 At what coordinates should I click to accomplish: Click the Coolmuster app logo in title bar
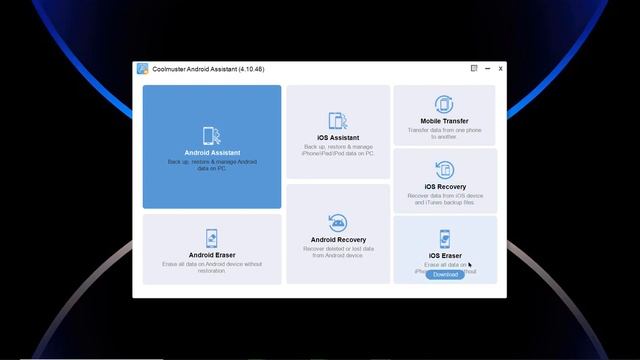[x=142, y=69]
